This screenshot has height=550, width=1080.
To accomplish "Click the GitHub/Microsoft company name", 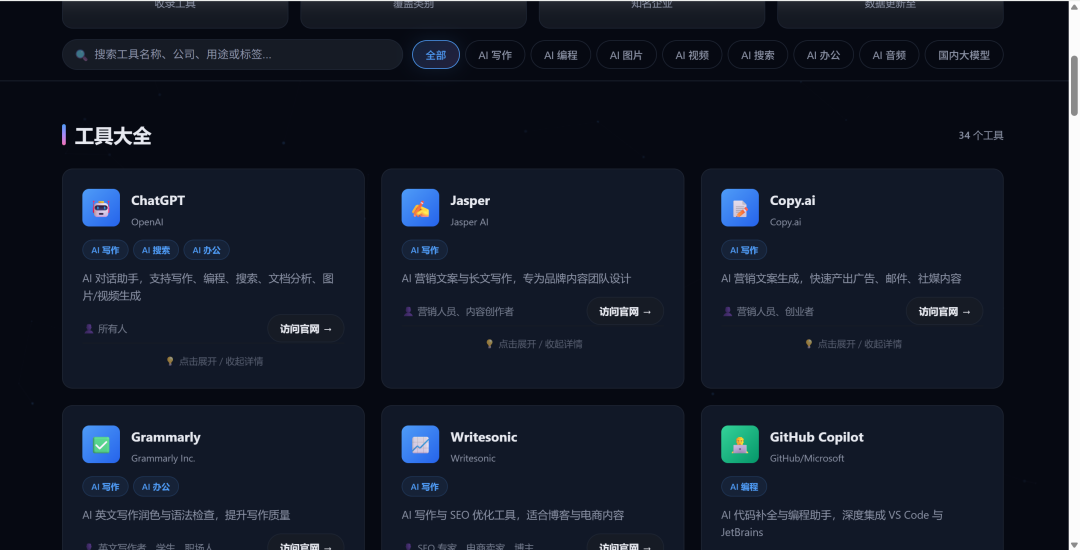I will click(x=807, y=458).
